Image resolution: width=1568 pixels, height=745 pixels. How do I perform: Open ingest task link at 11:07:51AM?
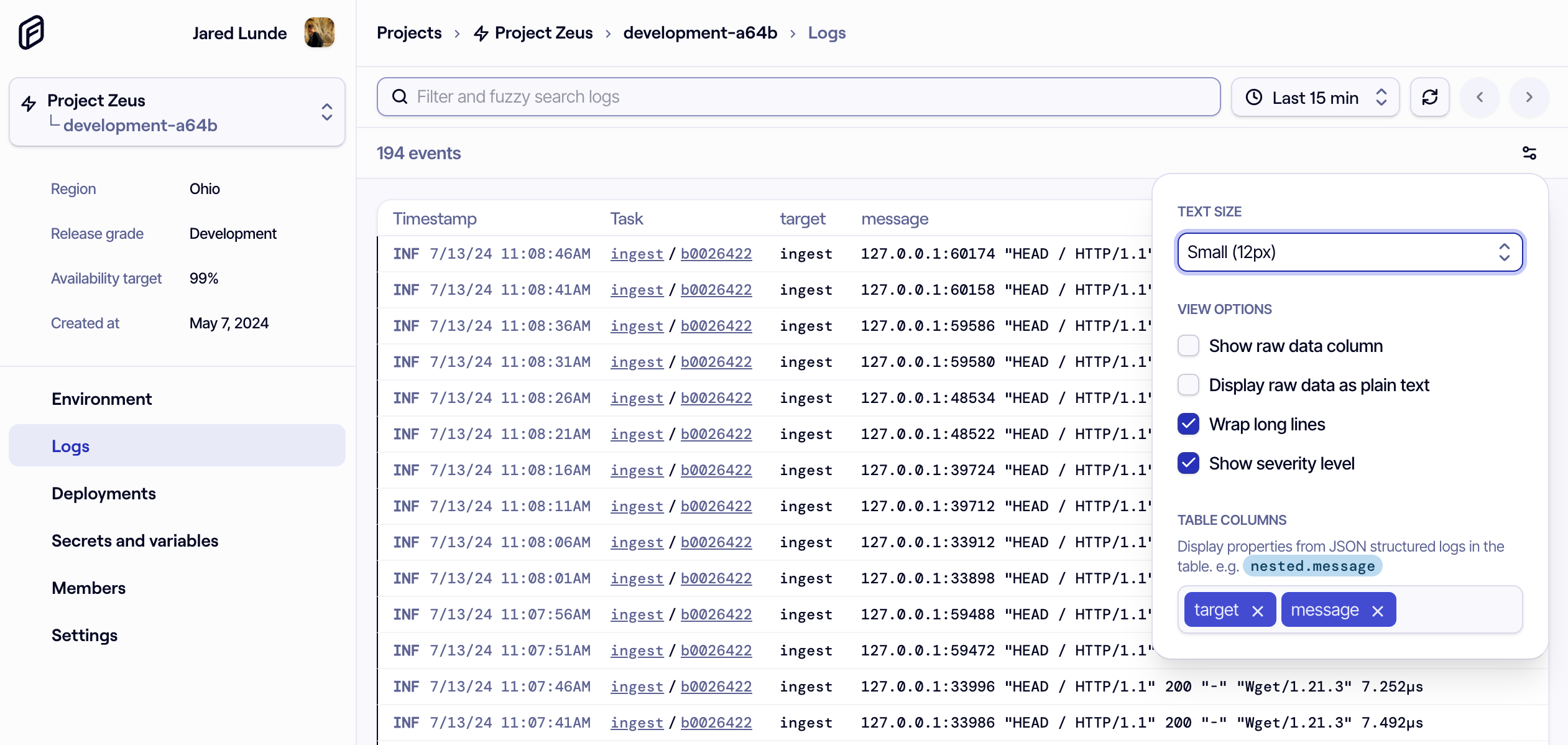(x=637, y=650)
